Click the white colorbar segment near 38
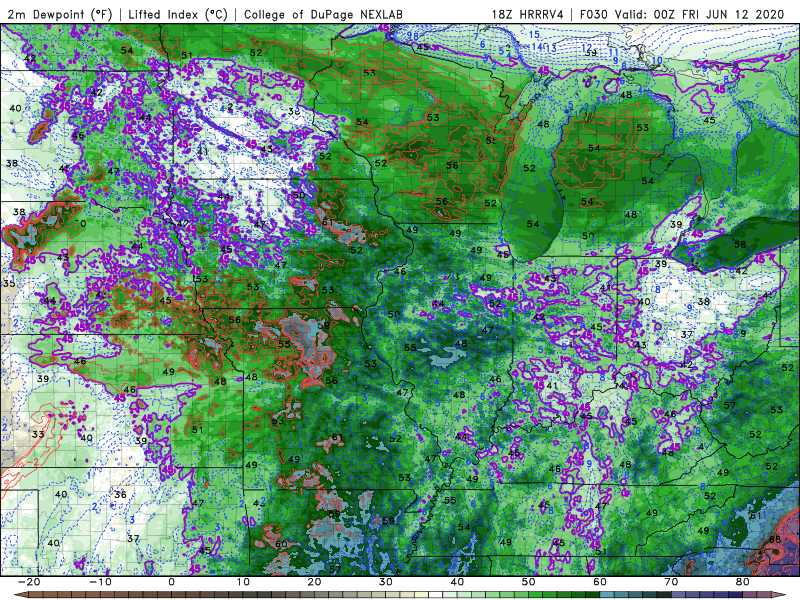The width and height of the screenshot is (800, 600). (435, 594)
